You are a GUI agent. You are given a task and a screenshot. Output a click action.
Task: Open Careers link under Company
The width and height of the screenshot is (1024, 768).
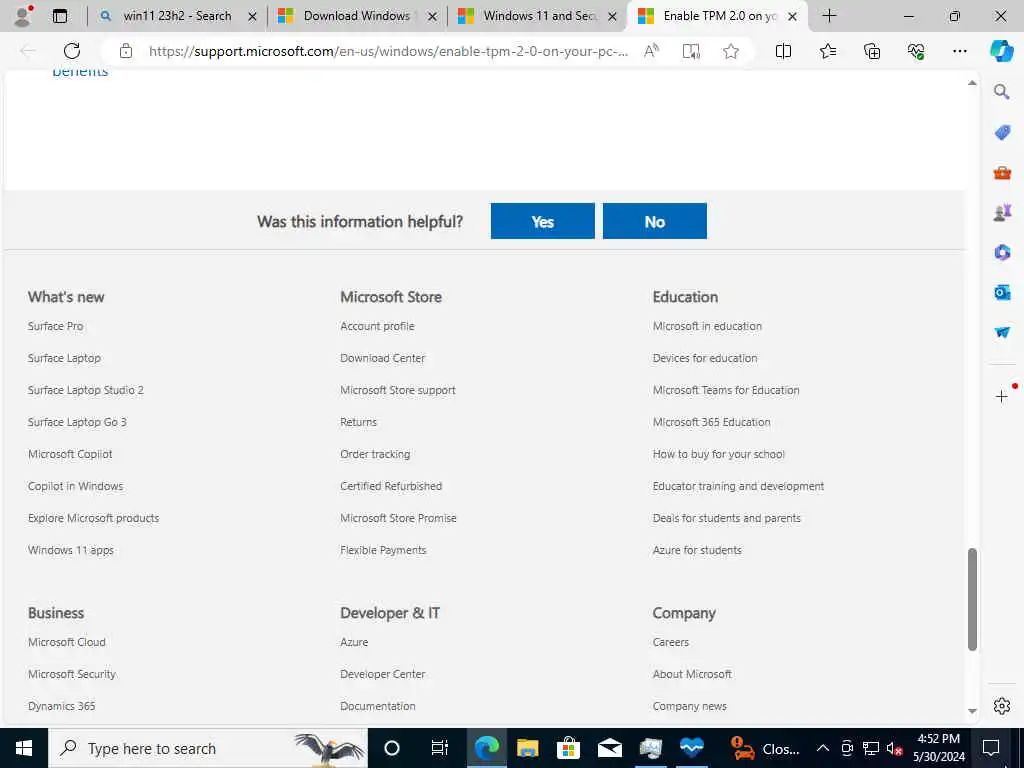pyautogui.click(x=671, y=642)
